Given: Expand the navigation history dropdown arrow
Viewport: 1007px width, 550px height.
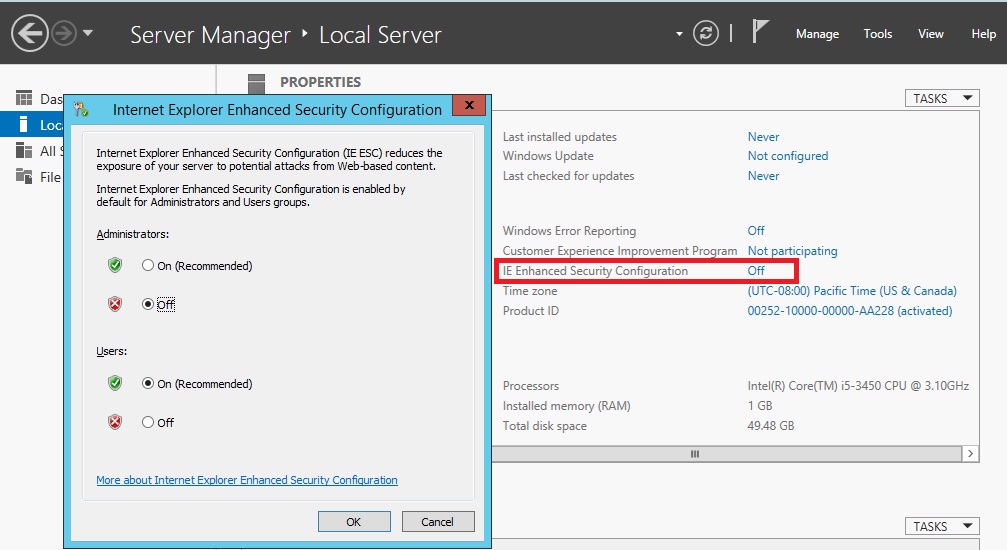Looking at the screenshot, I should pos(89,33).
